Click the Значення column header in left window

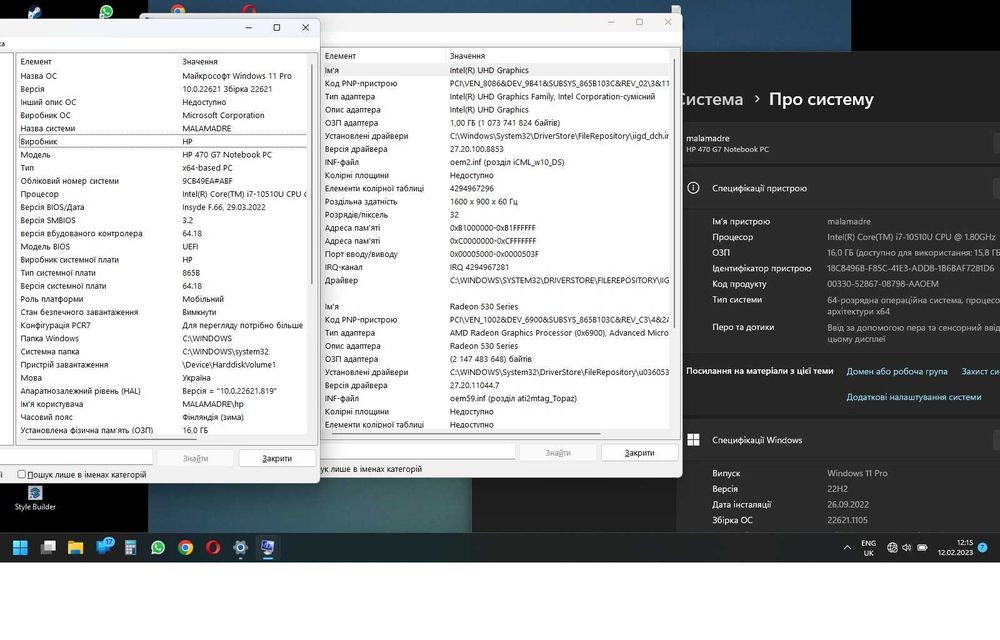[x=244, y=61]
